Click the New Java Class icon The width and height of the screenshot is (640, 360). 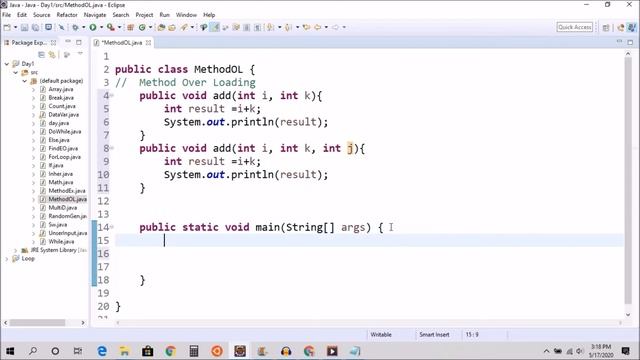pyautogui.click(x=142, y=27)
